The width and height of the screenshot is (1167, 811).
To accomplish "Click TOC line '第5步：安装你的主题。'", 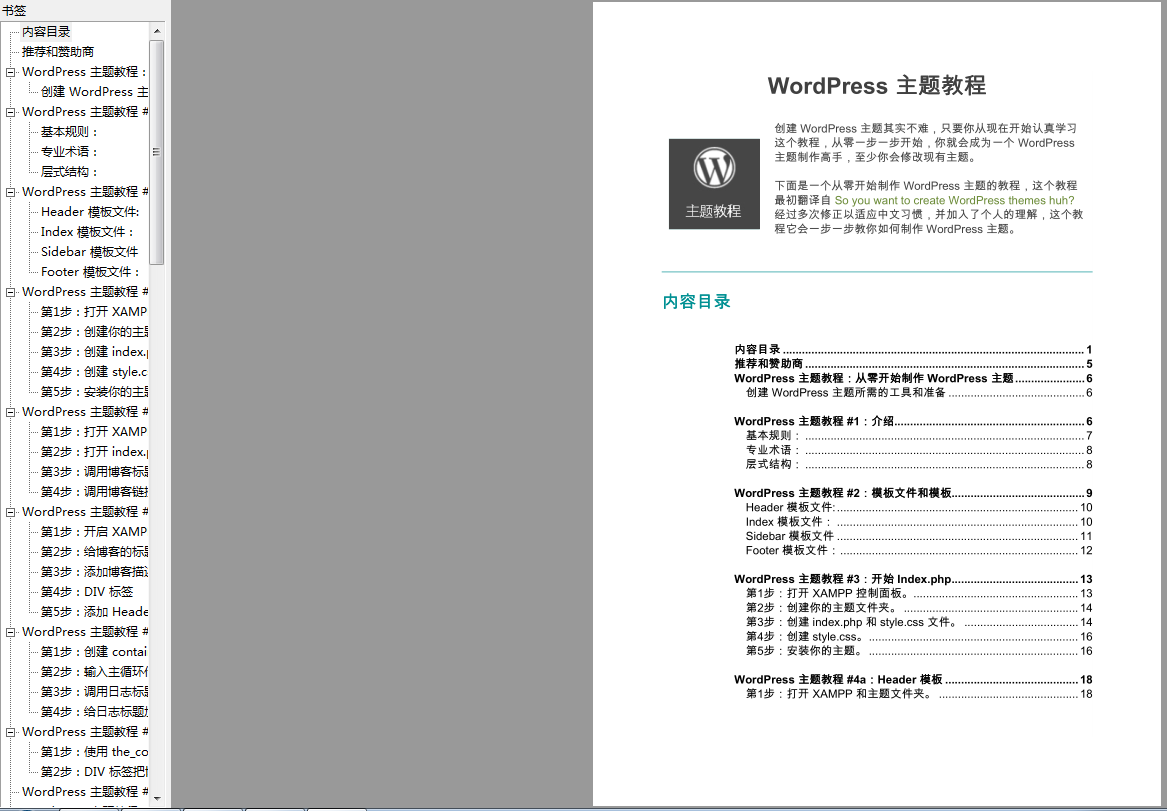I will tap(919, 651).
